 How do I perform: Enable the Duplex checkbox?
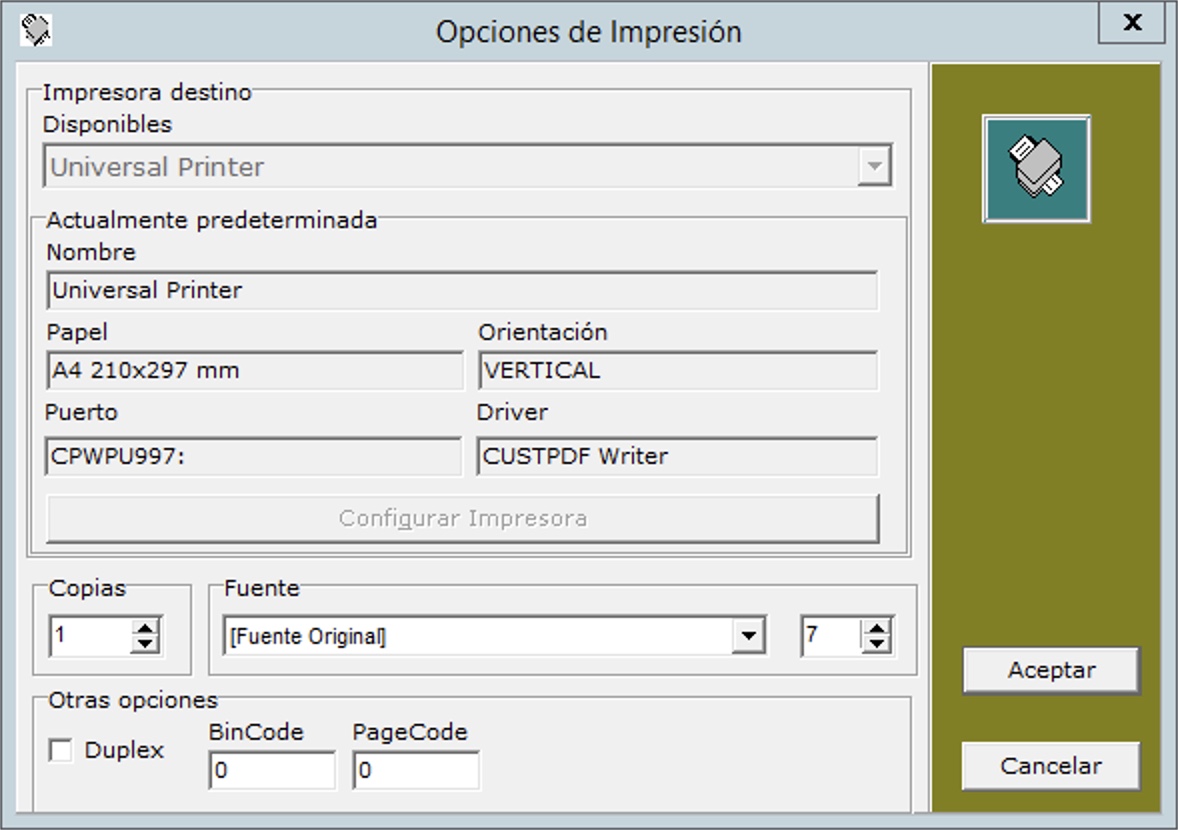61,751
